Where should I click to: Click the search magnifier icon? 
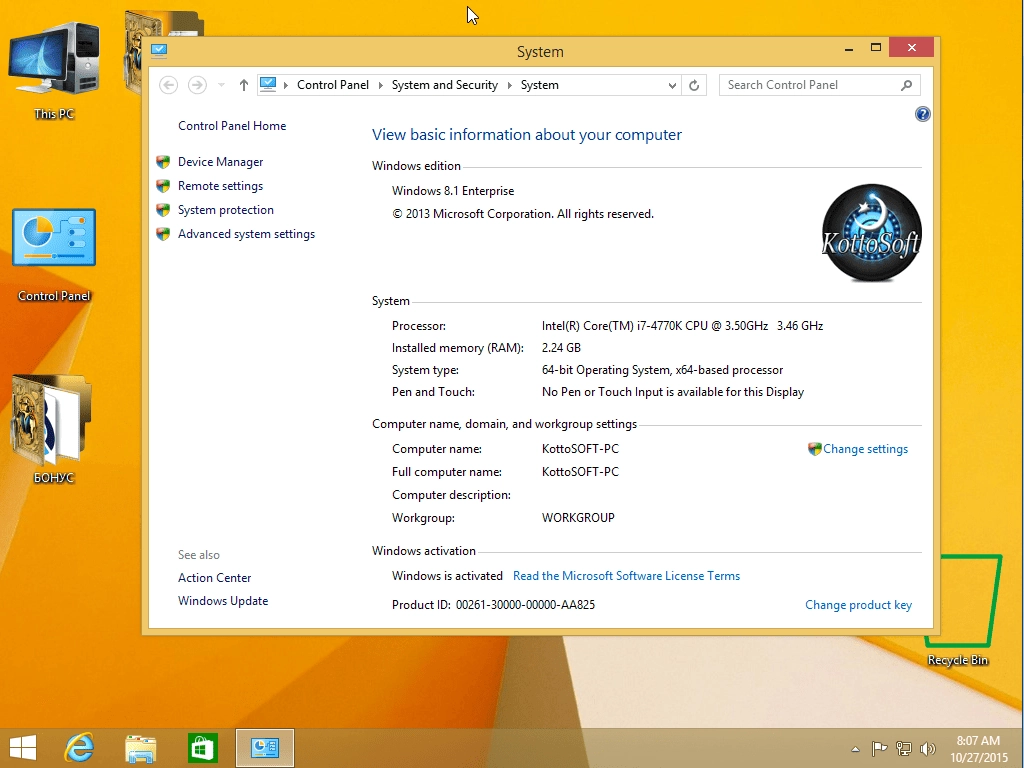[x=906, y=85]
